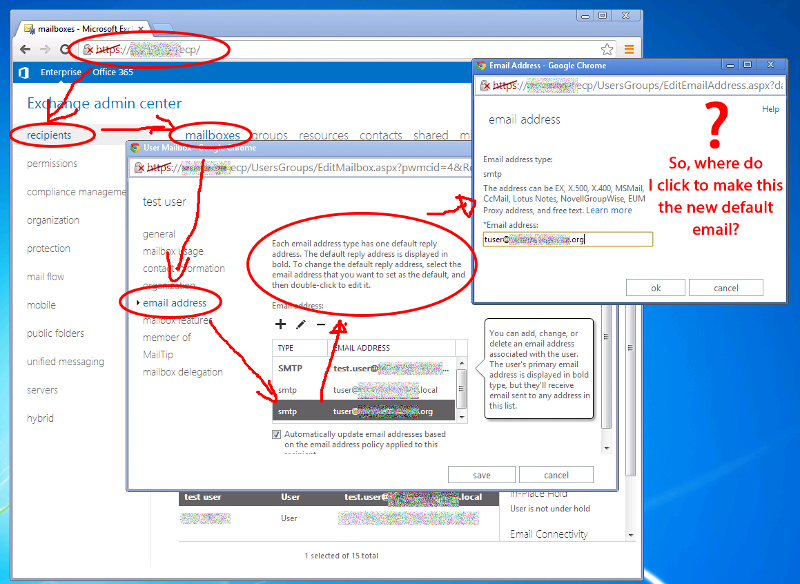Select recipients in the left navigation
Viewport: 800px width, 584px height.
[49, 135]
